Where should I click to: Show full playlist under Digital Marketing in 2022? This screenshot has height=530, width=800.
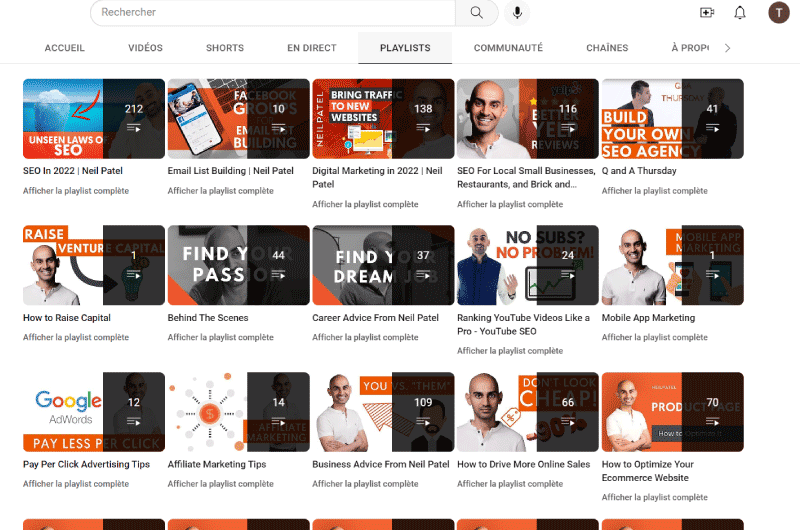tap(365, 204)
